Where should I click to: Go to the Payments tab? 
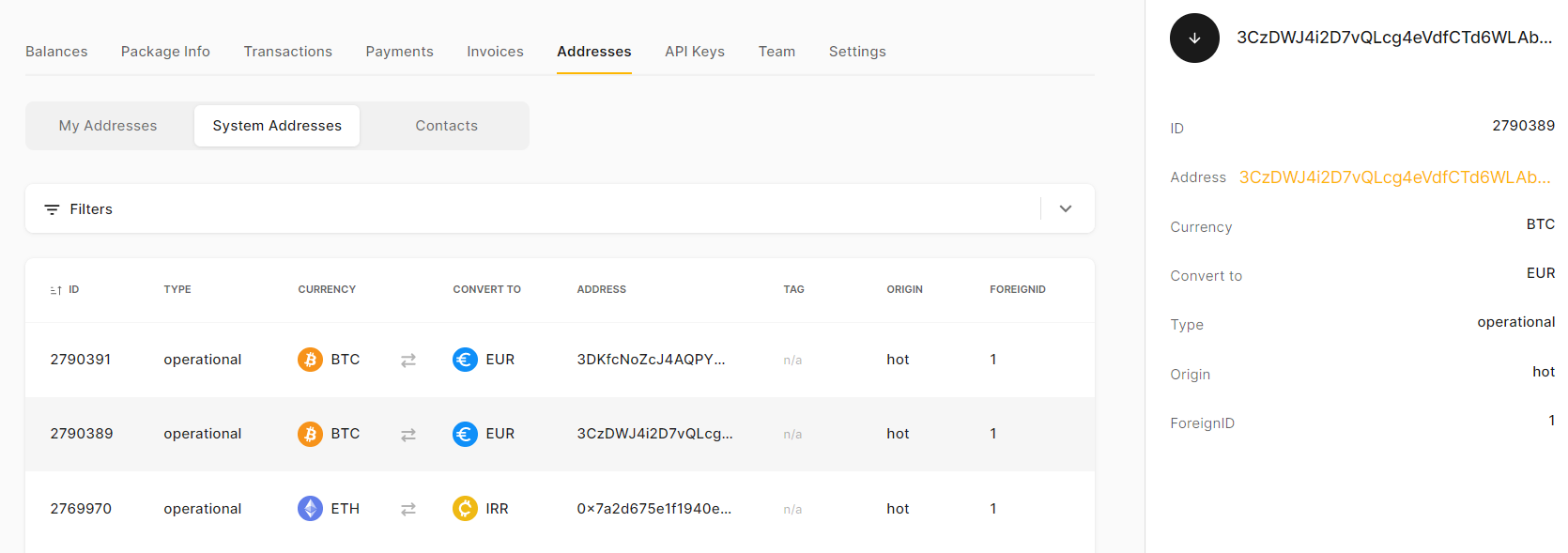[400, 52]
